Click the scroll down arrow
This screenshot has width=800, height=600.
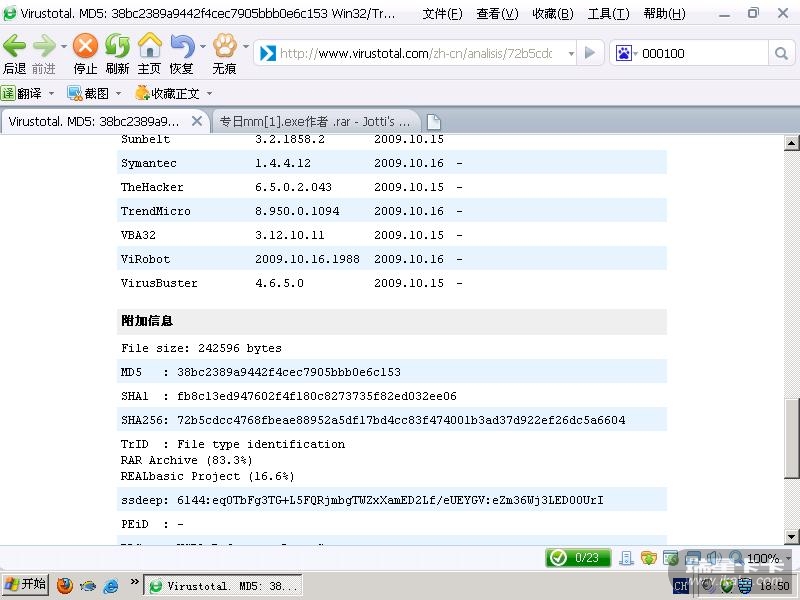pyautogui.click(x=791, y=536)
